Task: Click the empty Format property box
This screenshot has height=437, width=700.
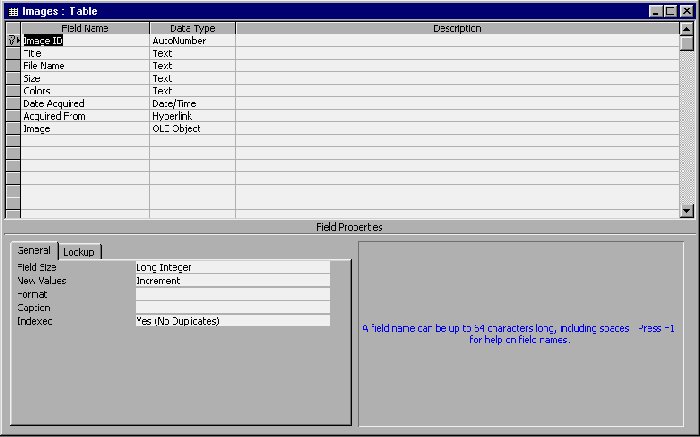Action: (x=232, y=295)
